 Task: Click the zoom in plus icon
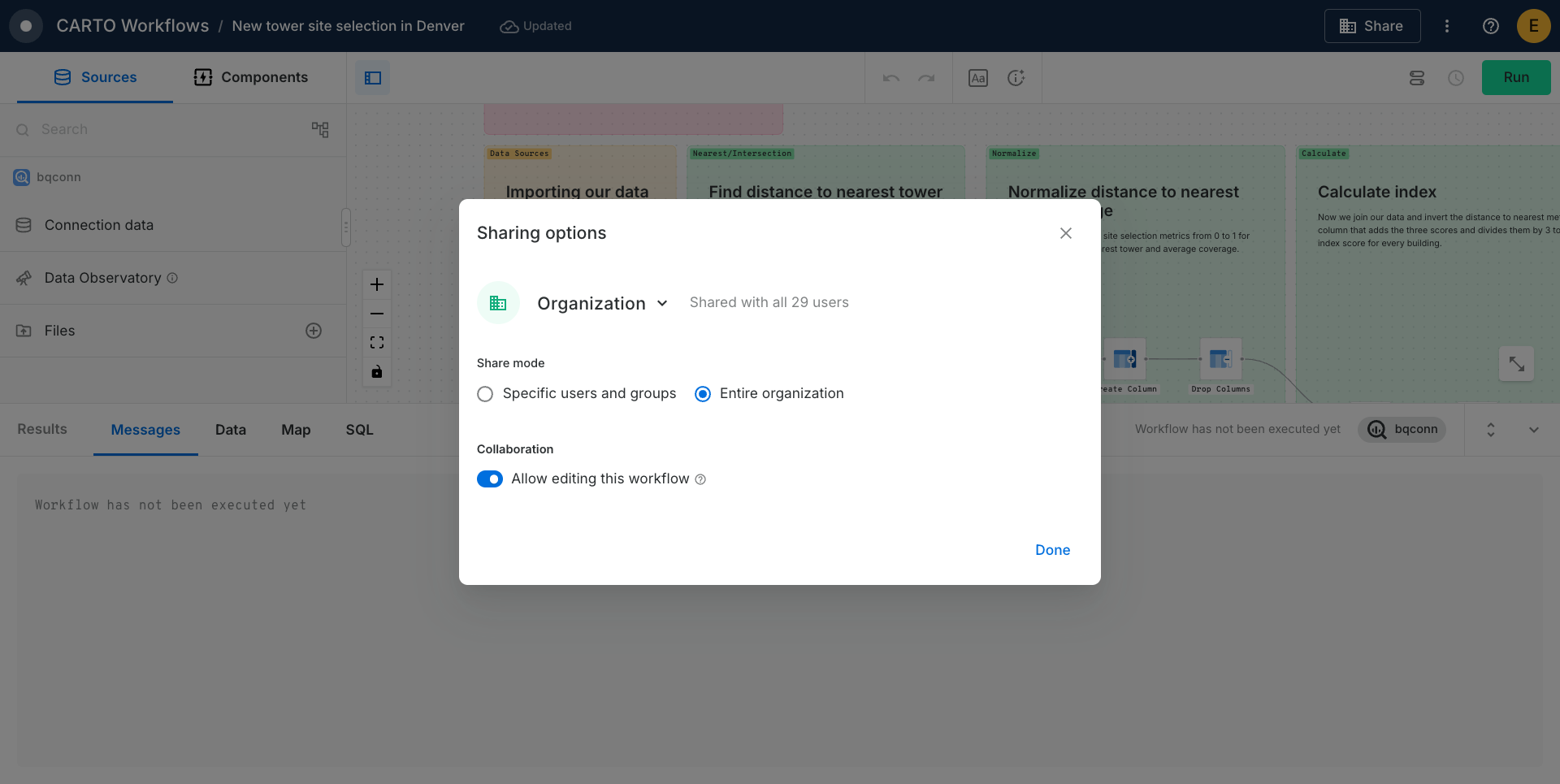click(x=377, y=284)
